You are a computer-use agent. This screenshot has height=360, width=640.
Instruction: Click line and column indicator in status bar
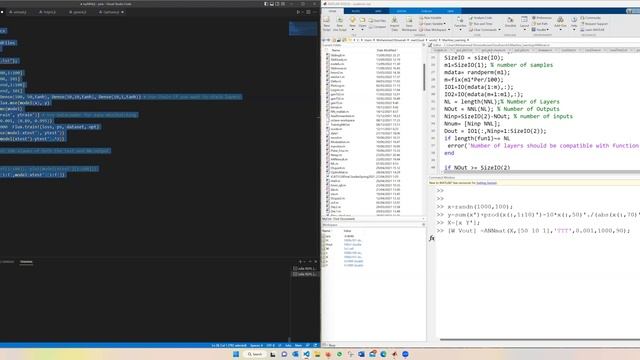tap(229, 345)
